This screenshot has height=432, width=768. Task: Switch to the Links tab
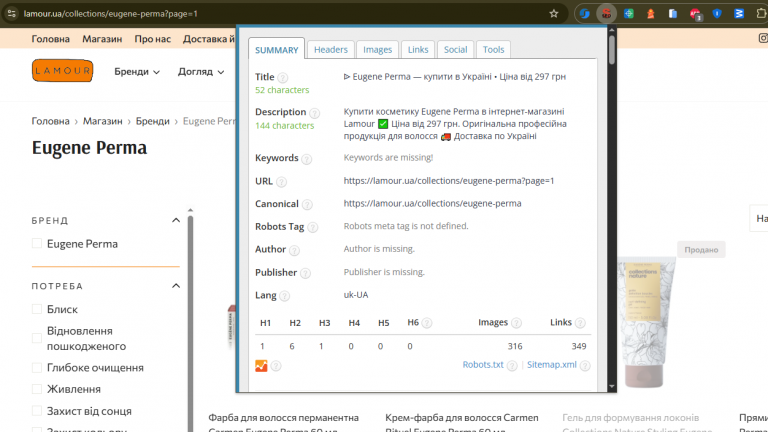[x=418, y=49]
